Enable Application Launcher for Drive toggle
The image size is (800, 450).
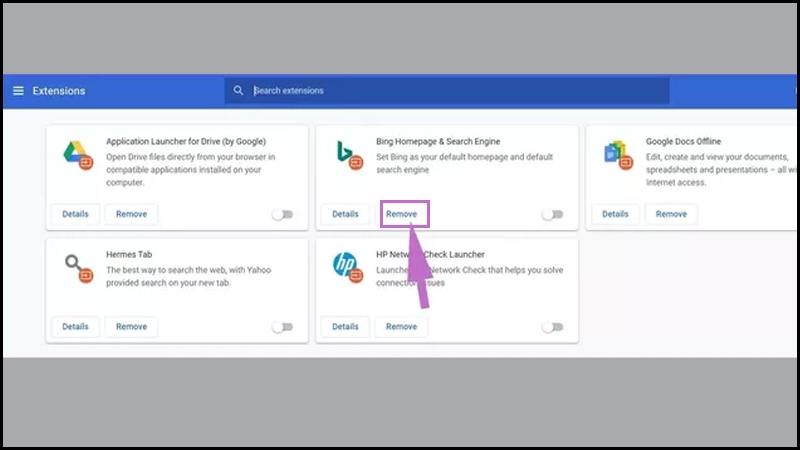coord(283,214)
